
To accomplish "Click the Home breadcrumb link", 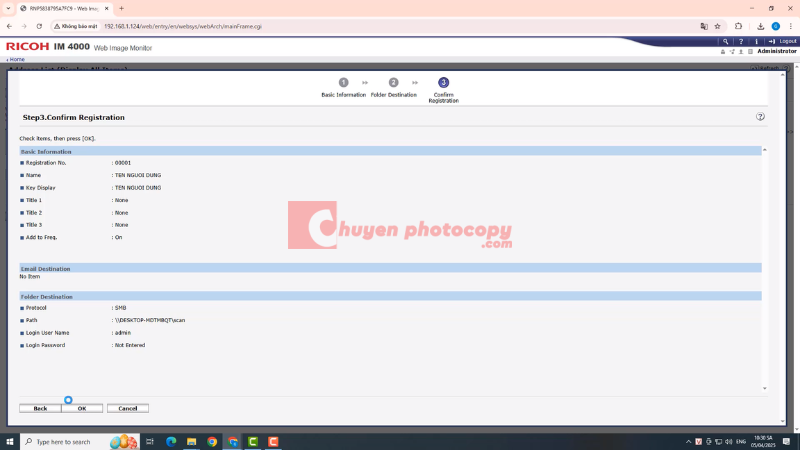I will (x=16, y=59).
